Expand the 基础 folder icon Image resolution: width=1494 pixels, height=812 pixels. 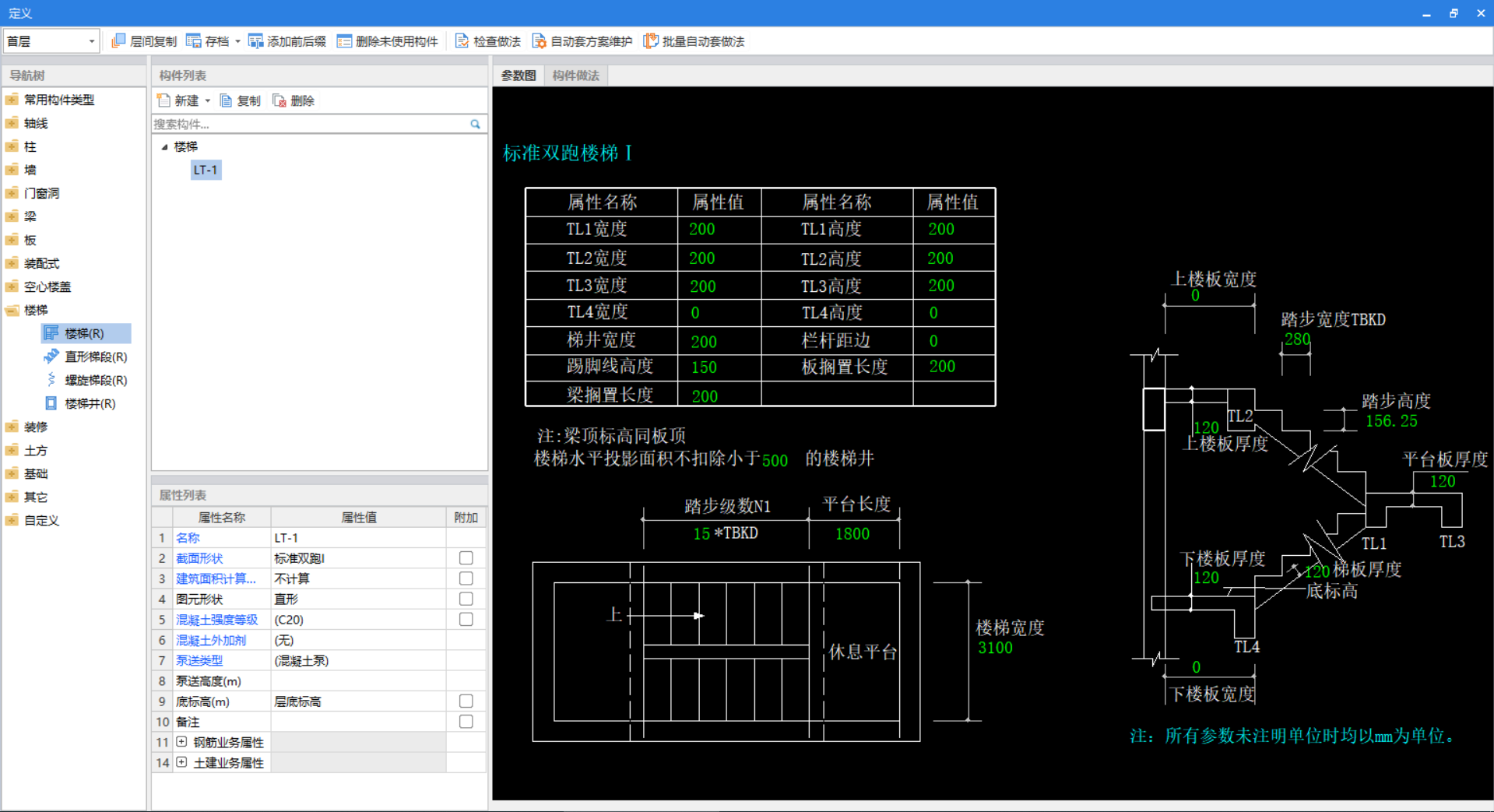[x=12, y=473]
